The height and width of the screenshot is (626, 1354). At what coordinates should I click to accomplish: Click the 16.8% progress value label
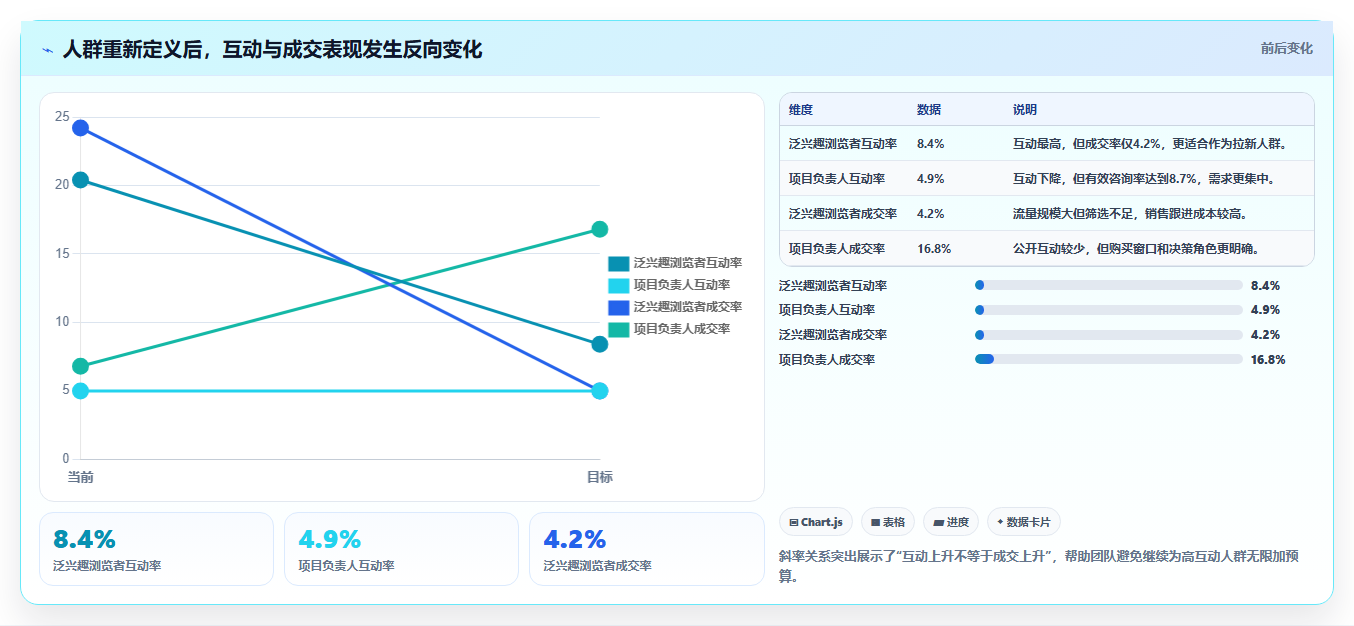coord(1268,359)
